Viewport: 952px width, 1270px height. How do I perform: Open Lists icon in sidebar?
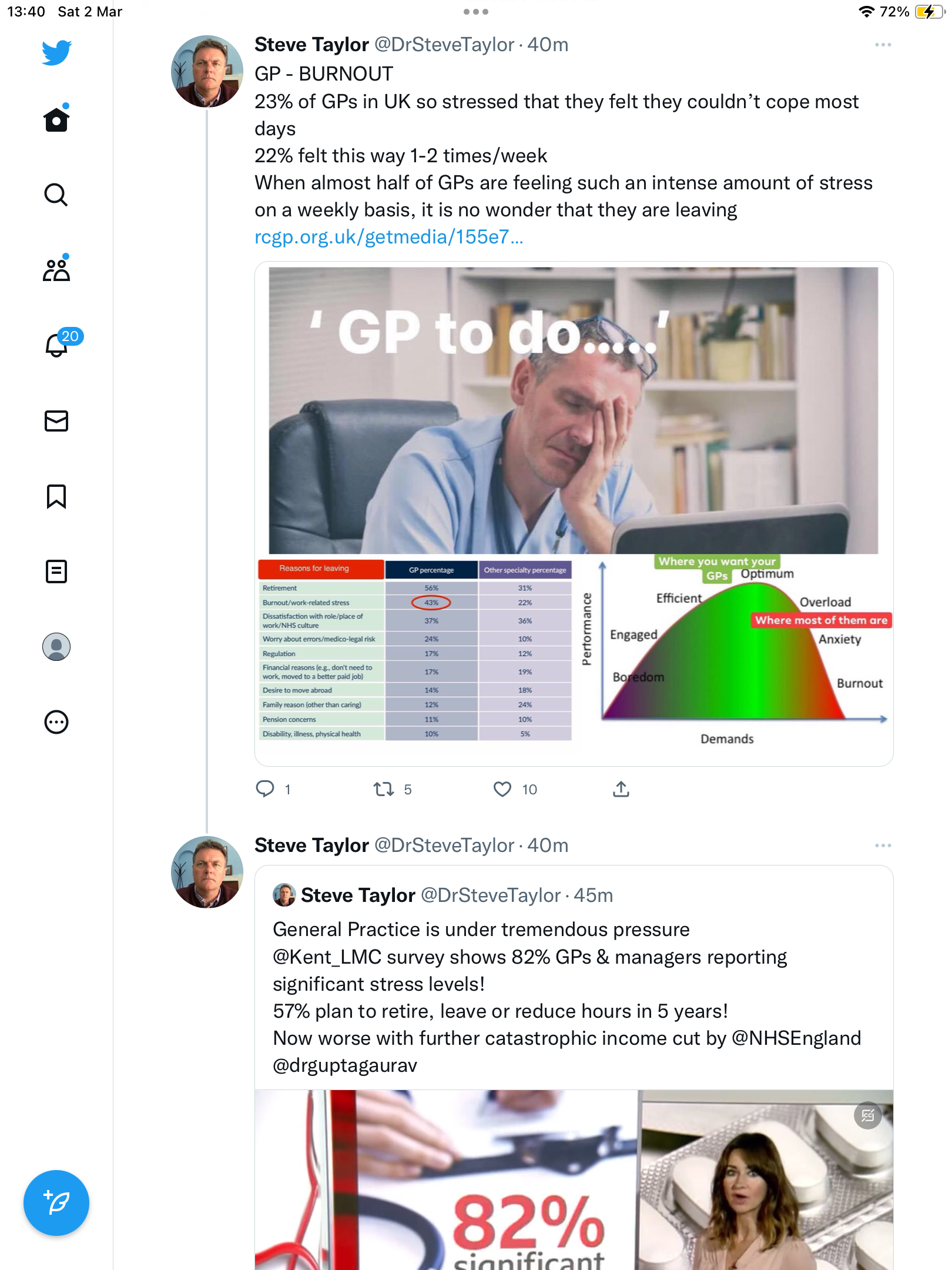coord(56,571)
